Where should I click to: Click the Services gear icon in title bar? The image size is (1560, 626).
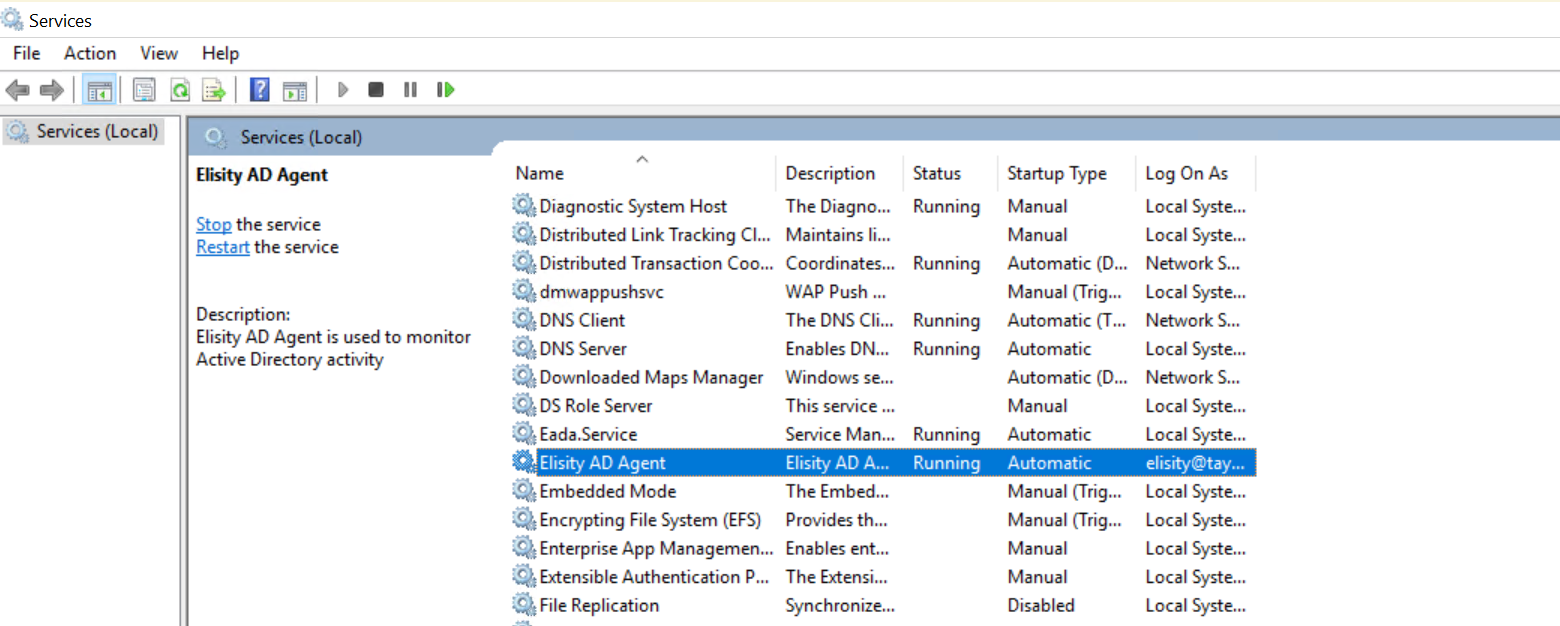click(13, 19)
